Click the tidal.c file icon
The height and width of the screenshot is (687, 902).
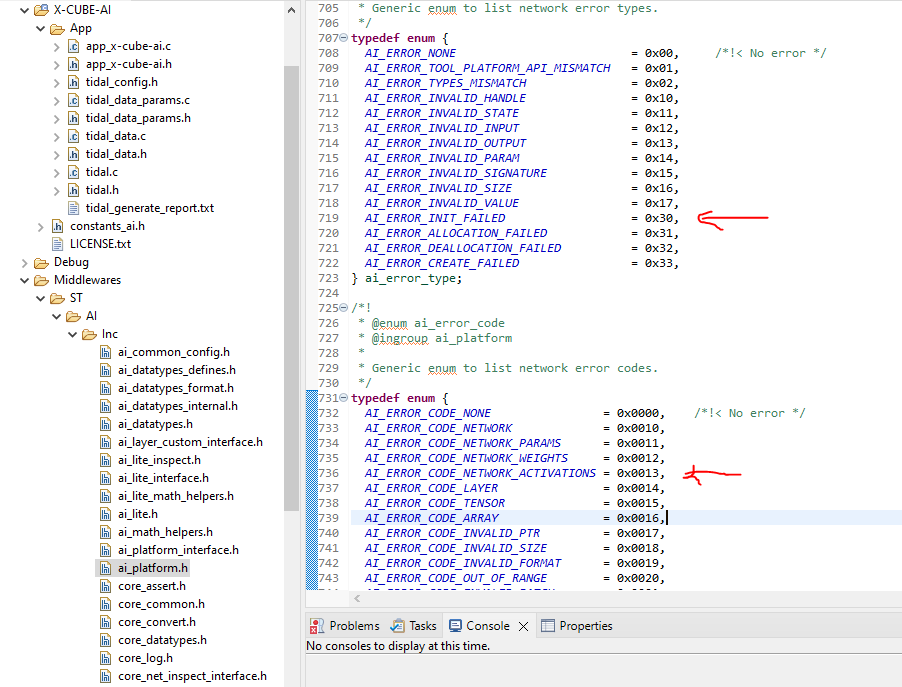74,172
